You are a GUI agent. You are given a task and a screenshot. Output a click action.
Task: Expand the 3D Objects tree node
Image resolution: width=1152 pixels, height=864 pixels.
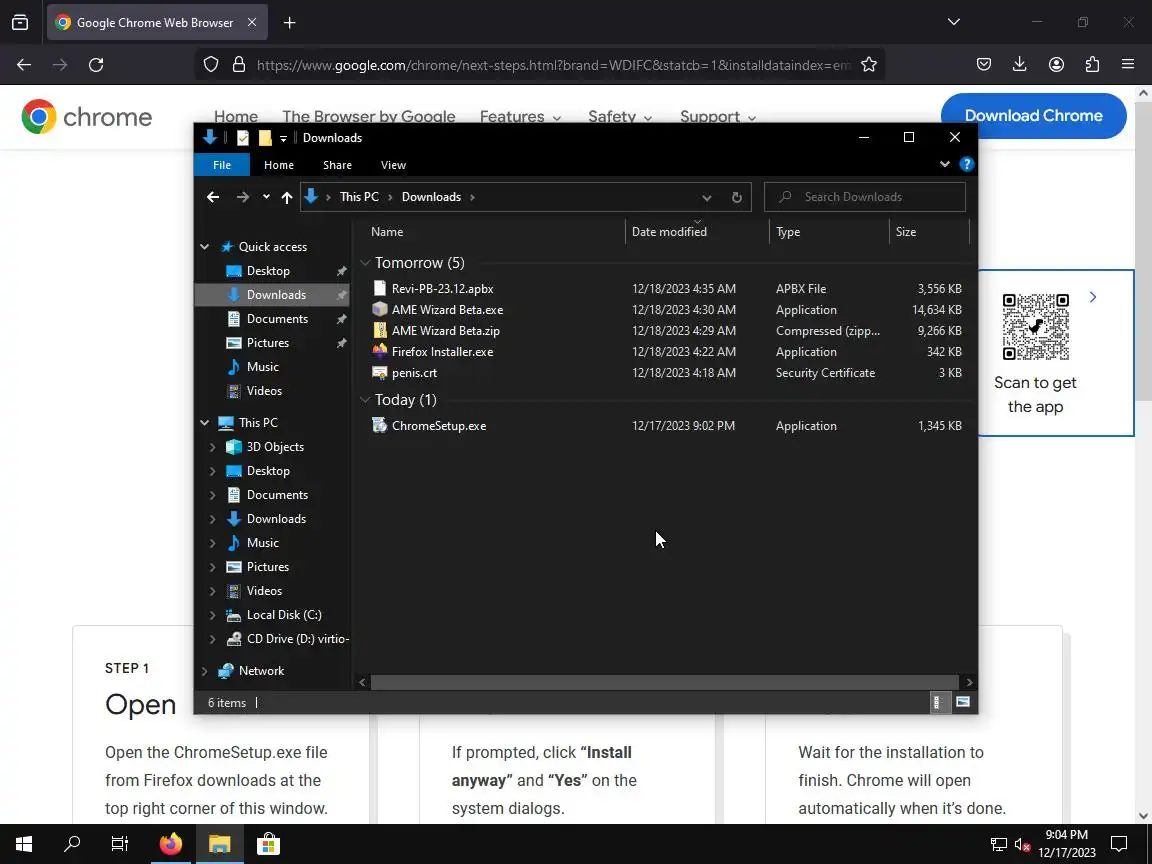[213, 447]
